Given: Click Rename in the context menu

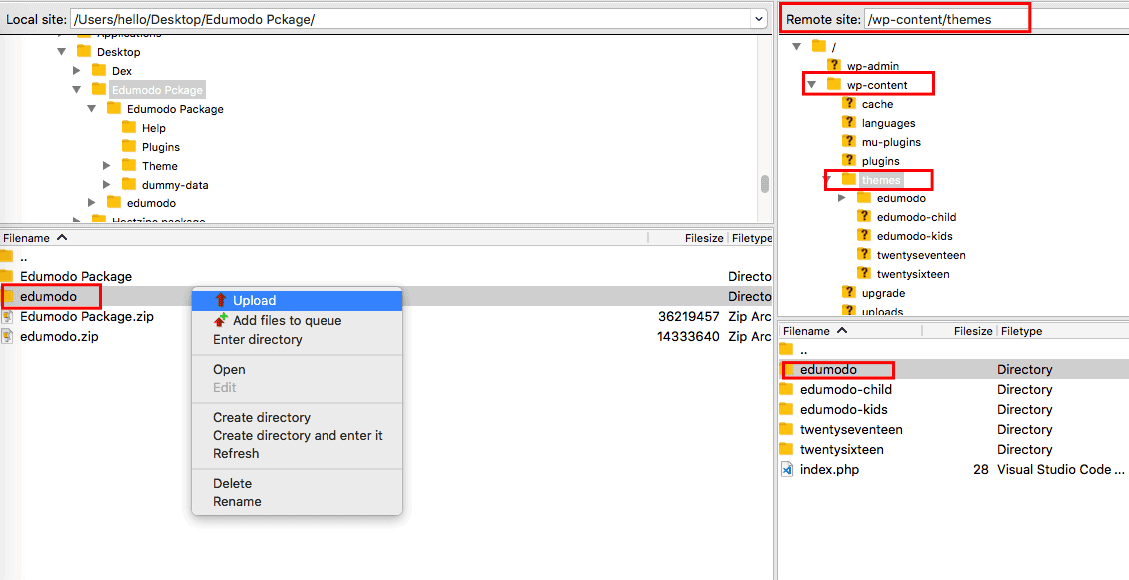Looking at the screenshot, I should 237,501.
